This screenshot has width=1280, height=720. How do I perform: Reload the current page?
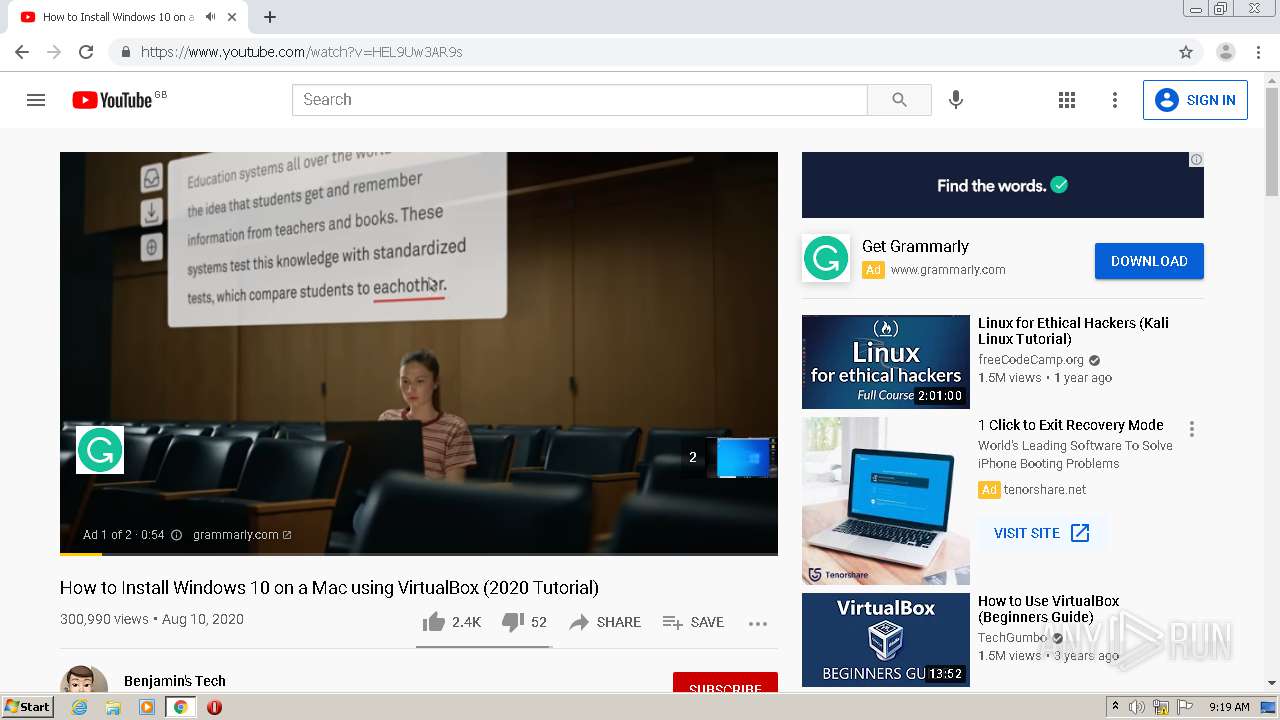86,52
